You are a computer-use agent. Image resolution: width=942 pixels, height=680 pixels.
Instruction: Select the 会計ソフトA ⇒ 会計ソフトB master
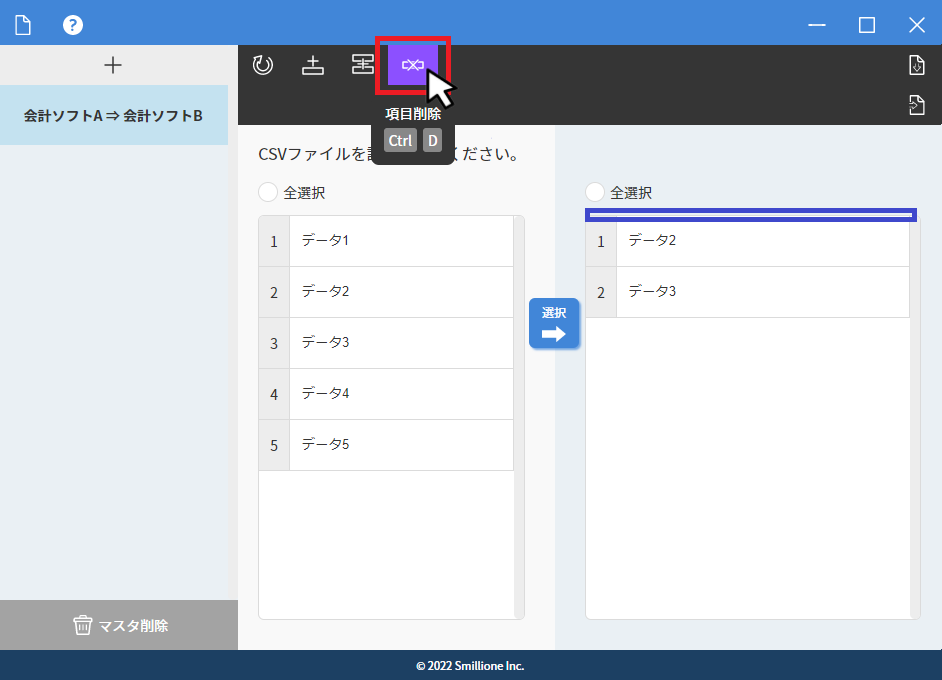[114, 115]
